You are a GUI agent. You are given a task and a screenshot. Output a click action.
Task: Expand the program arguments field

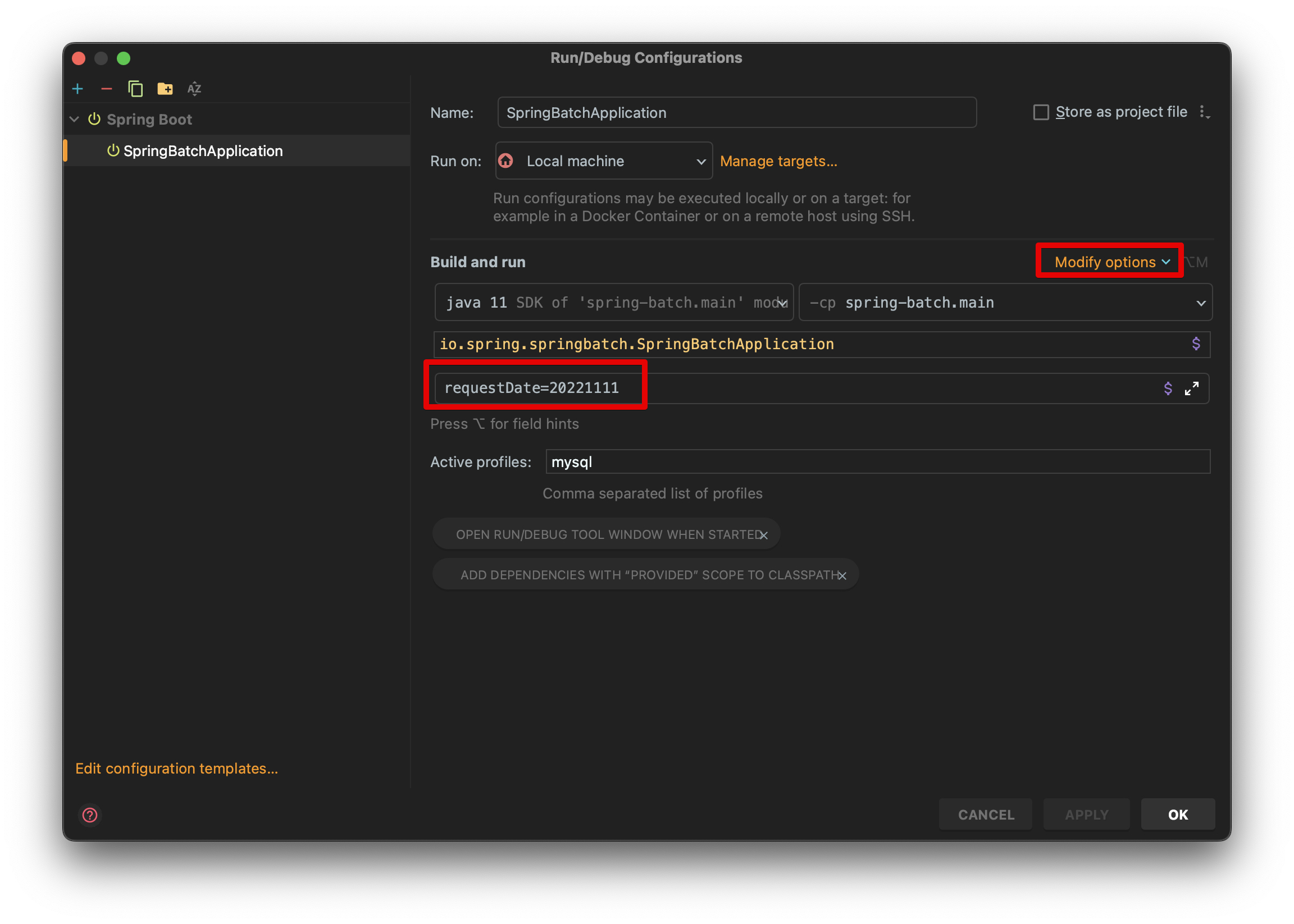click(x=1192, y=388)
